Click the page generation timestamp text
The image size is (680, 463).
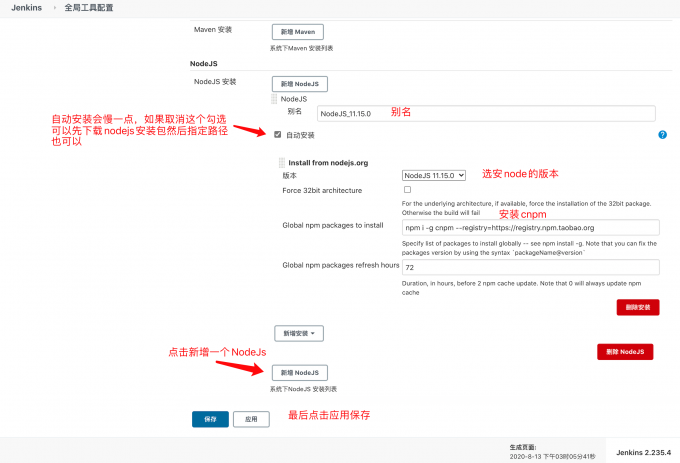tap(552, 456)
